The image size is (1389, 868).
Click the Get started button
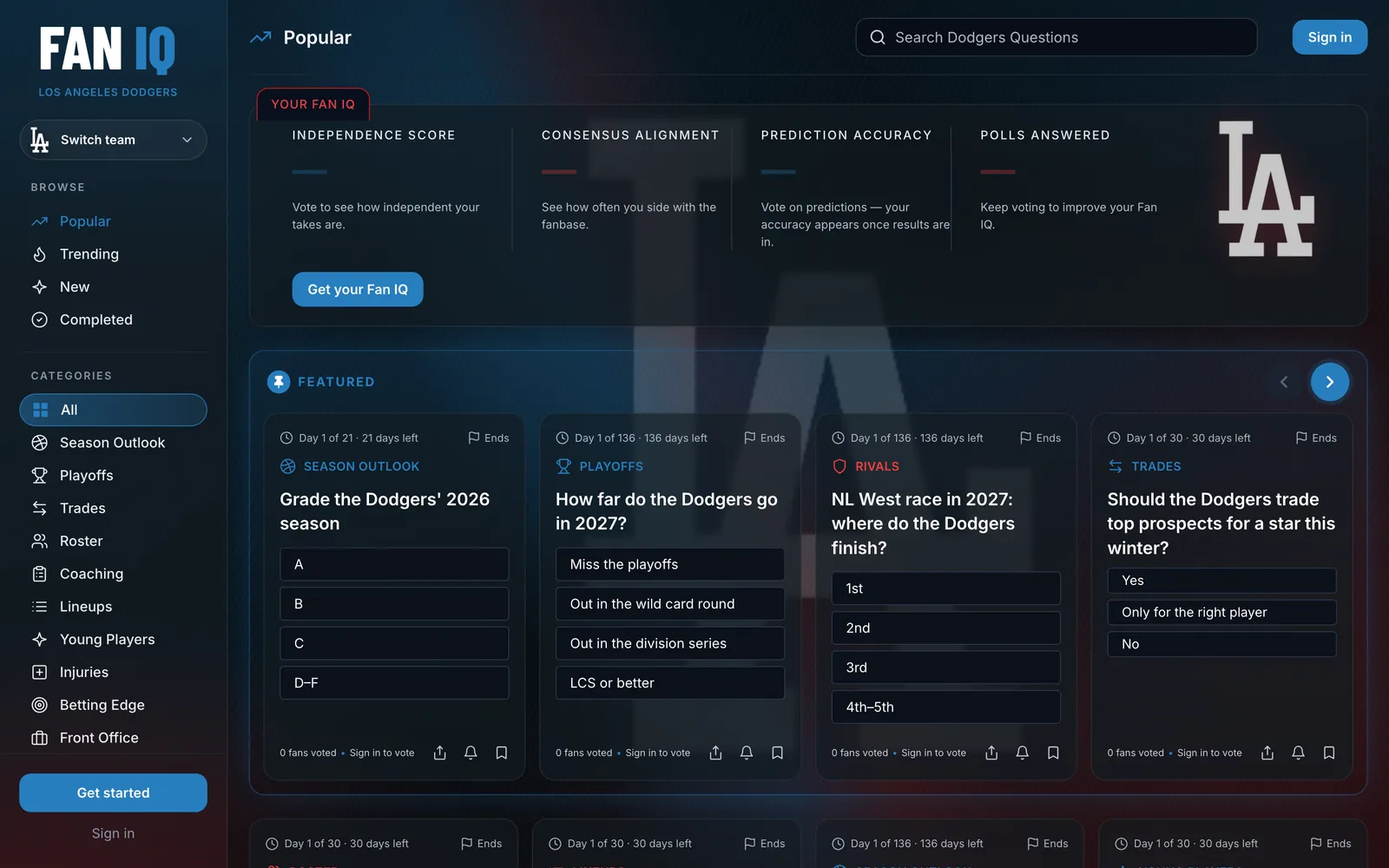click(113, 792)
